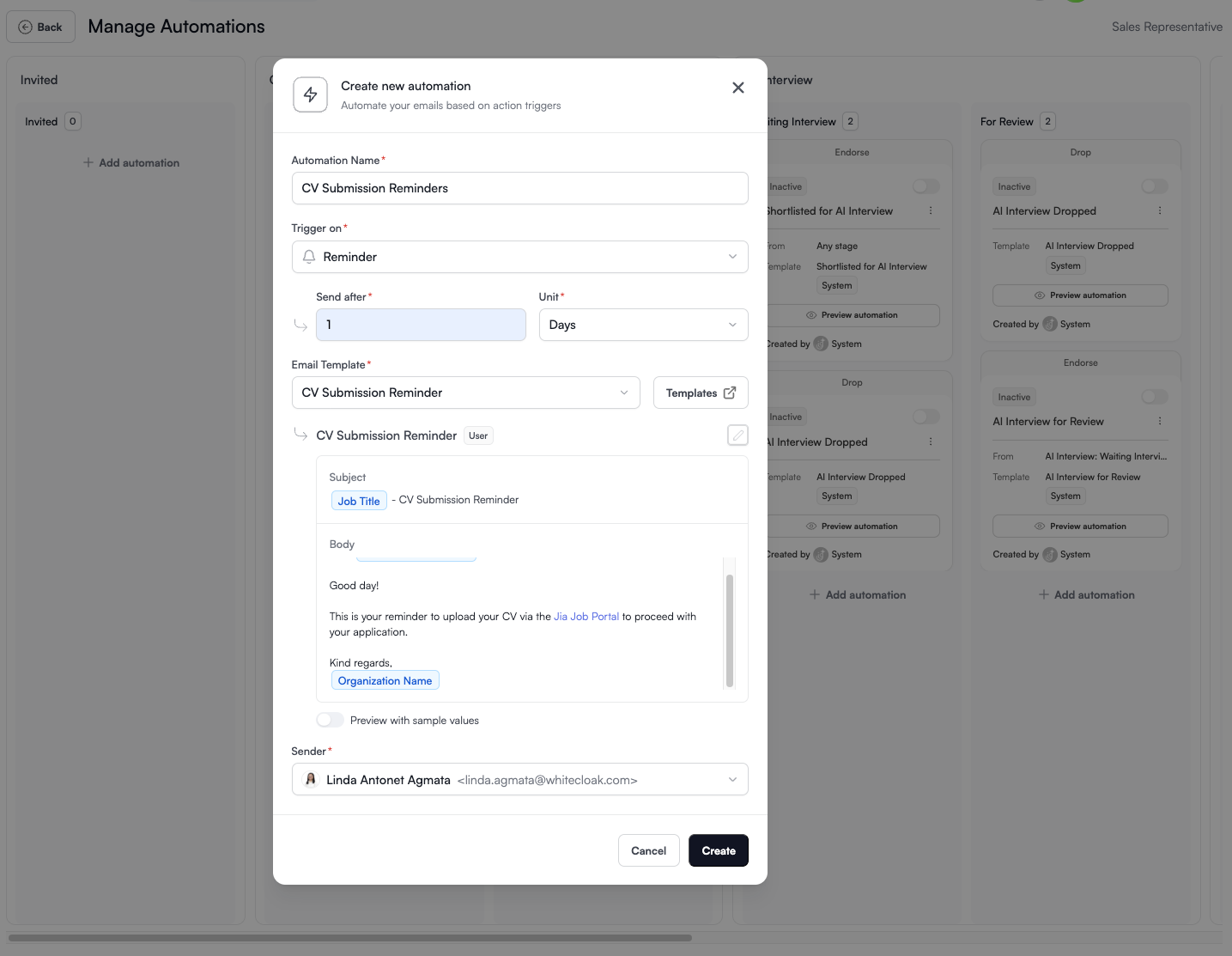This screenshot has height=956, width=1232.
Task: Open the kebab menu on AI Interview for Review card
Action: click(1160, 421)
